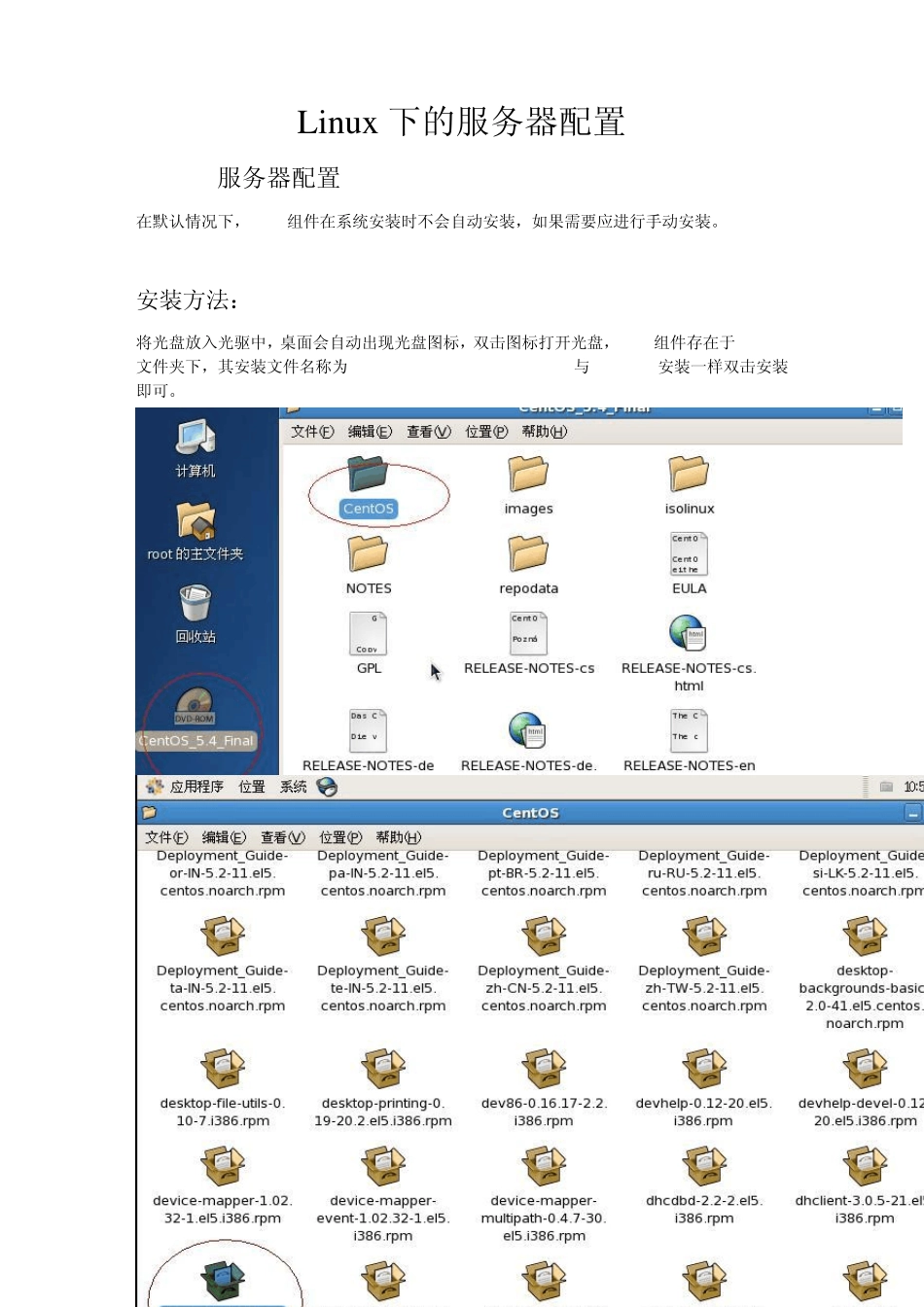Click Deployment_Guide-ru-RU rpm file name
The width and height of the screenshot is (924, 1307).
(x=704, y=873)
